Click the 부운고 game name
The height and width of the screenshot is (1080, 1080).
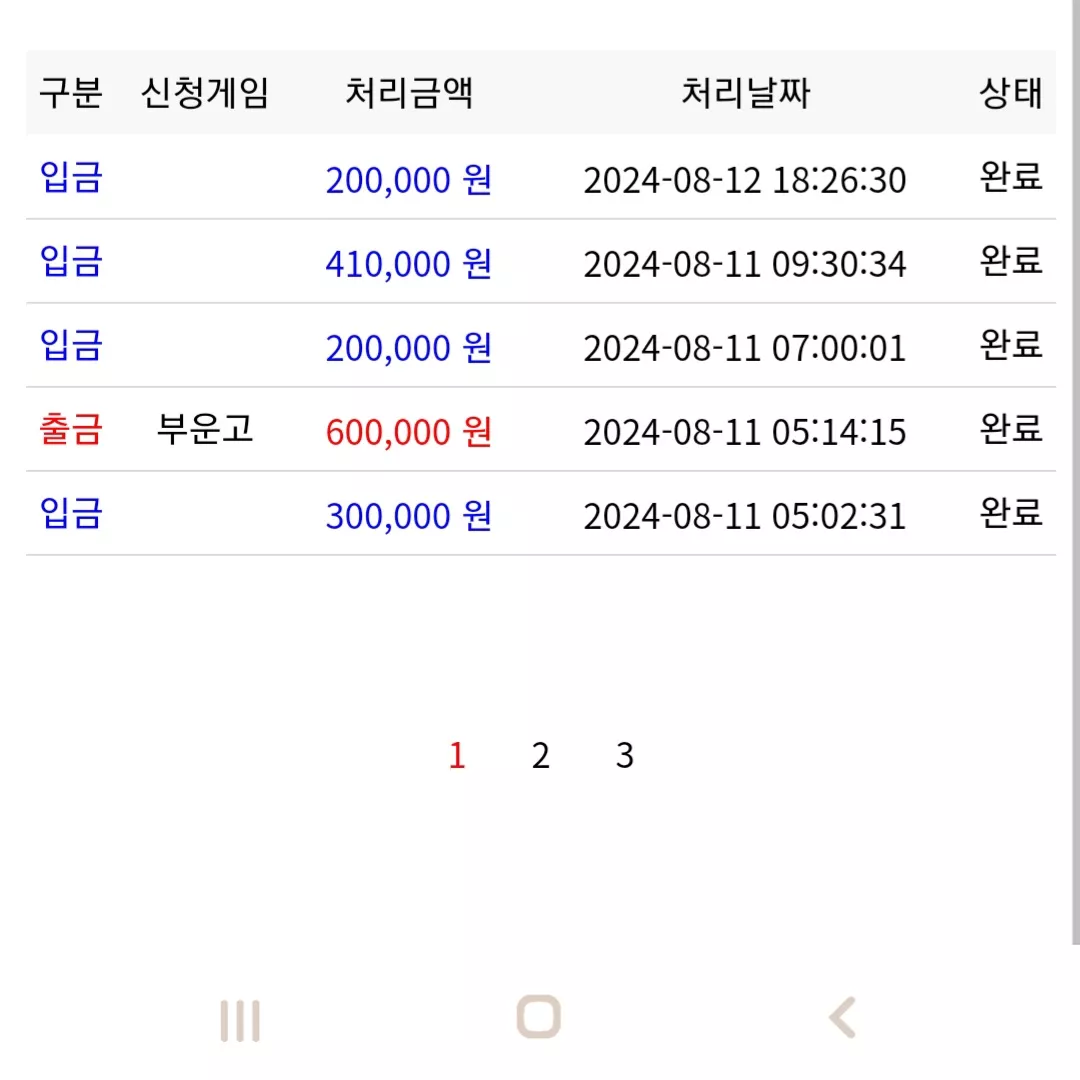point(205,429)
